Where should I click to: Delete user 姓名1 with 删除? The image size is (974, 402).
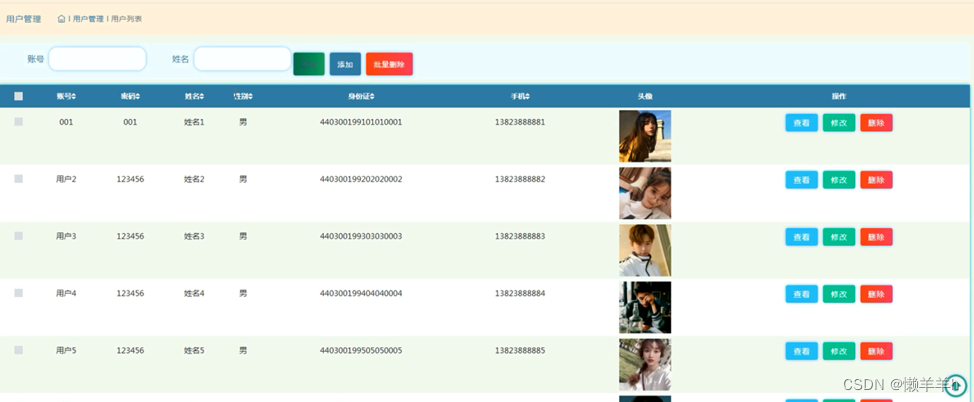point(876,123)
